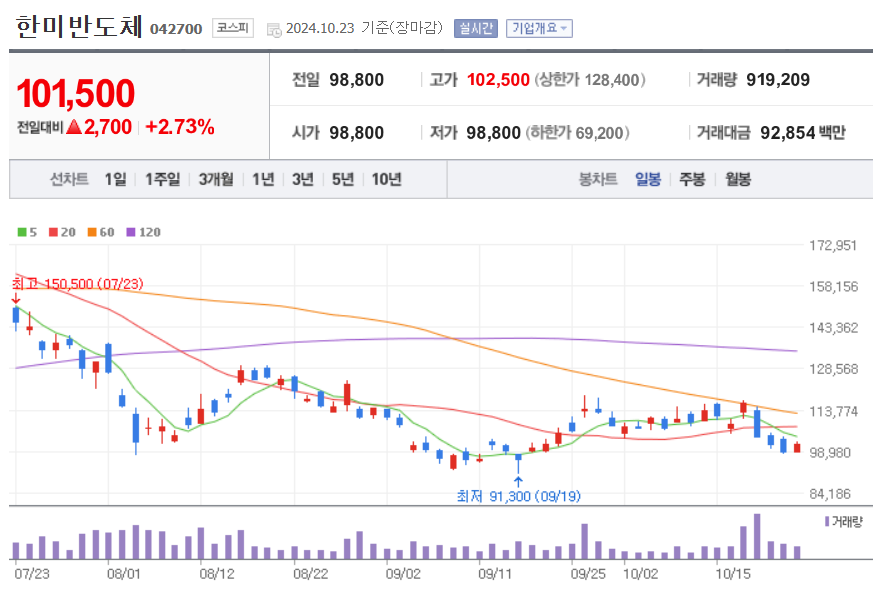Click the green 5-day moving average swatch

[x=22, y=232]
